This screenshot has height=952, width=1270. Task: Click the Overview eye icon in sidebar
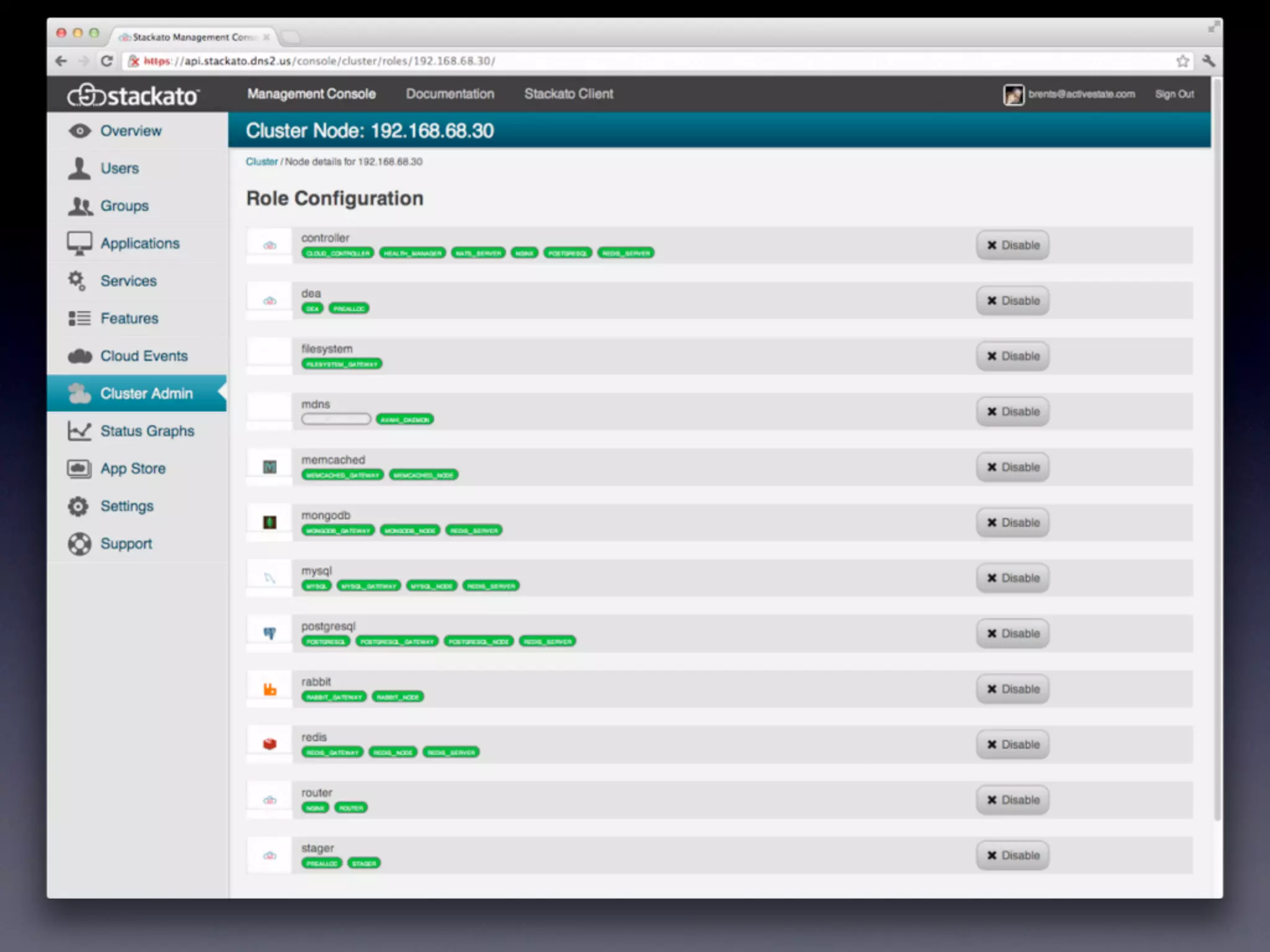pos(79,131)
